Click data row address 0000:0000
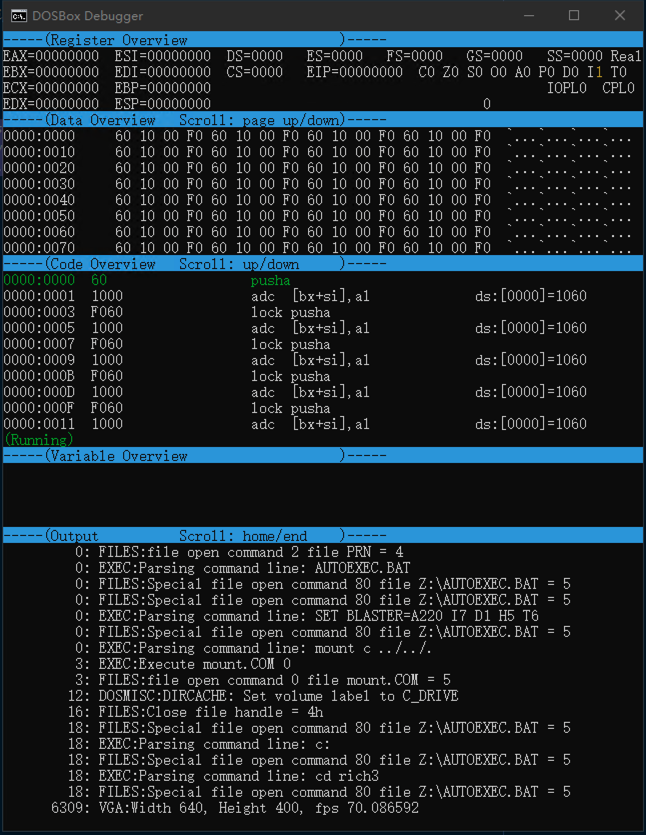646x835 pixels. pyautogui.click(x=39, y=136)
